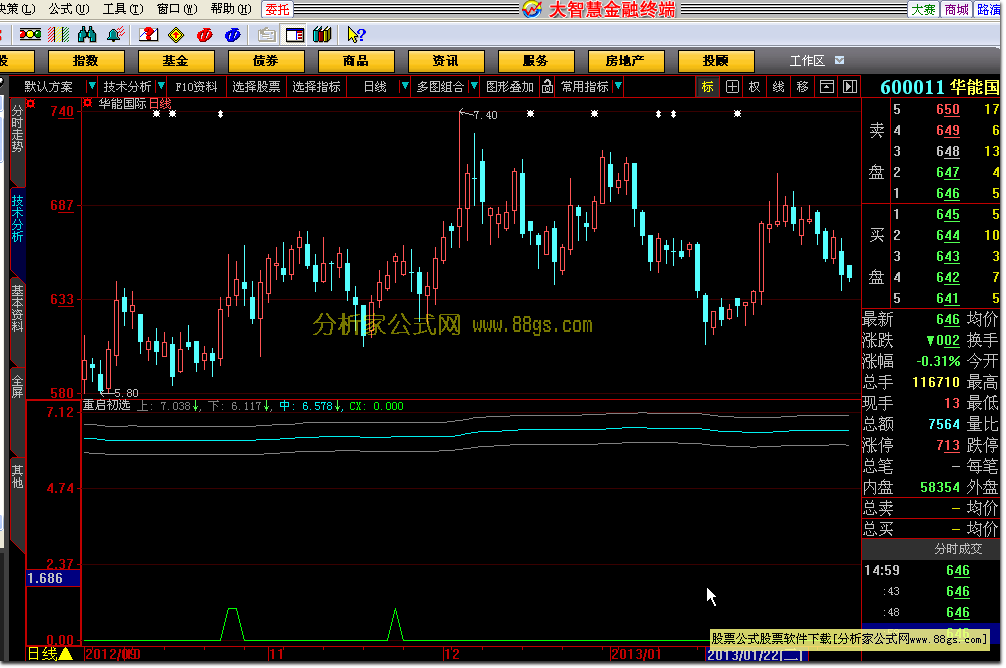Open the 公式 menu

pyautogui.click(x=69, y=9)
